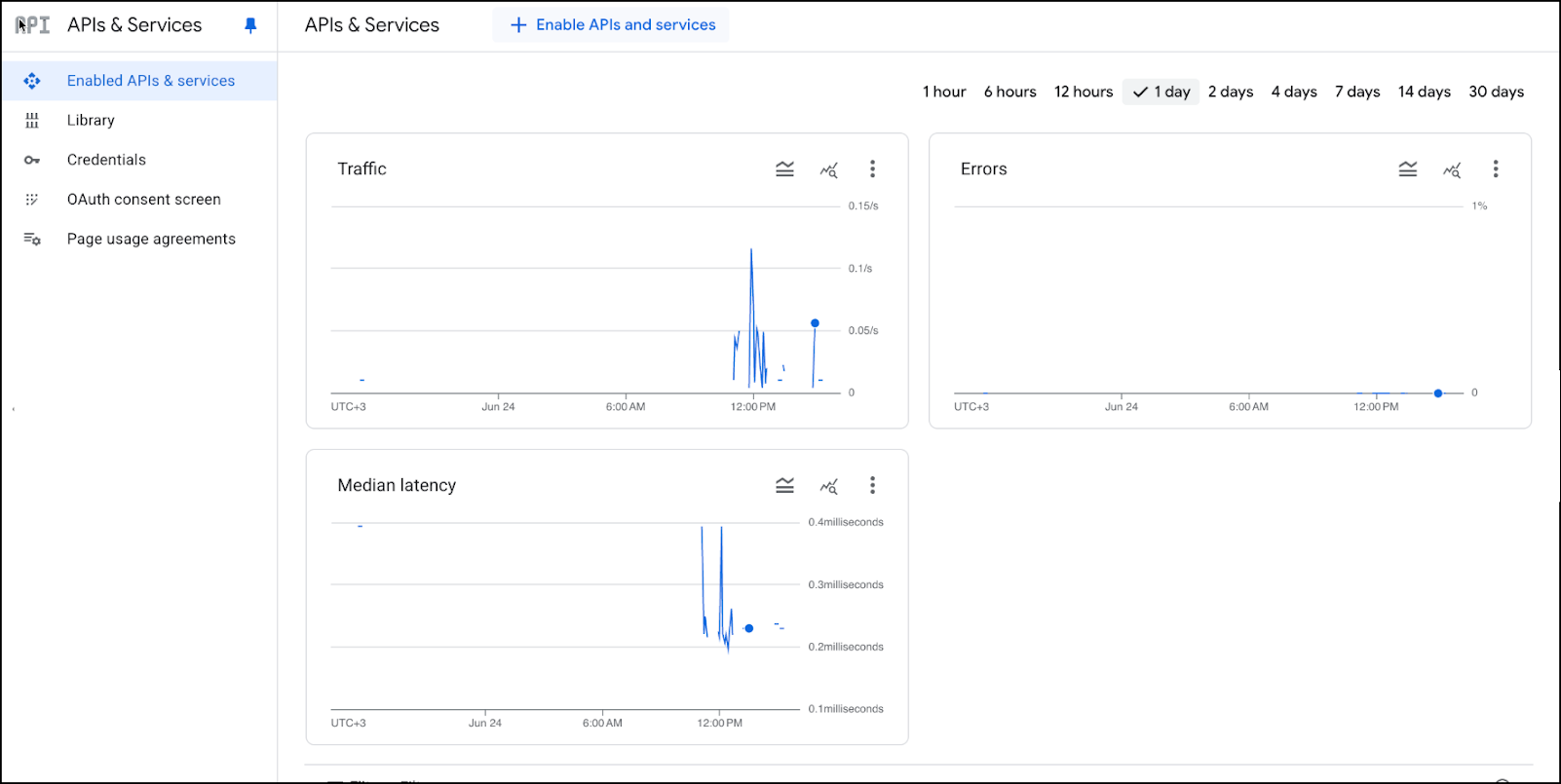Viewport: 1561px width, 784px height.
Task: Select the 1 hour time range
Action: pyautogui.click(x=943, y=92)
